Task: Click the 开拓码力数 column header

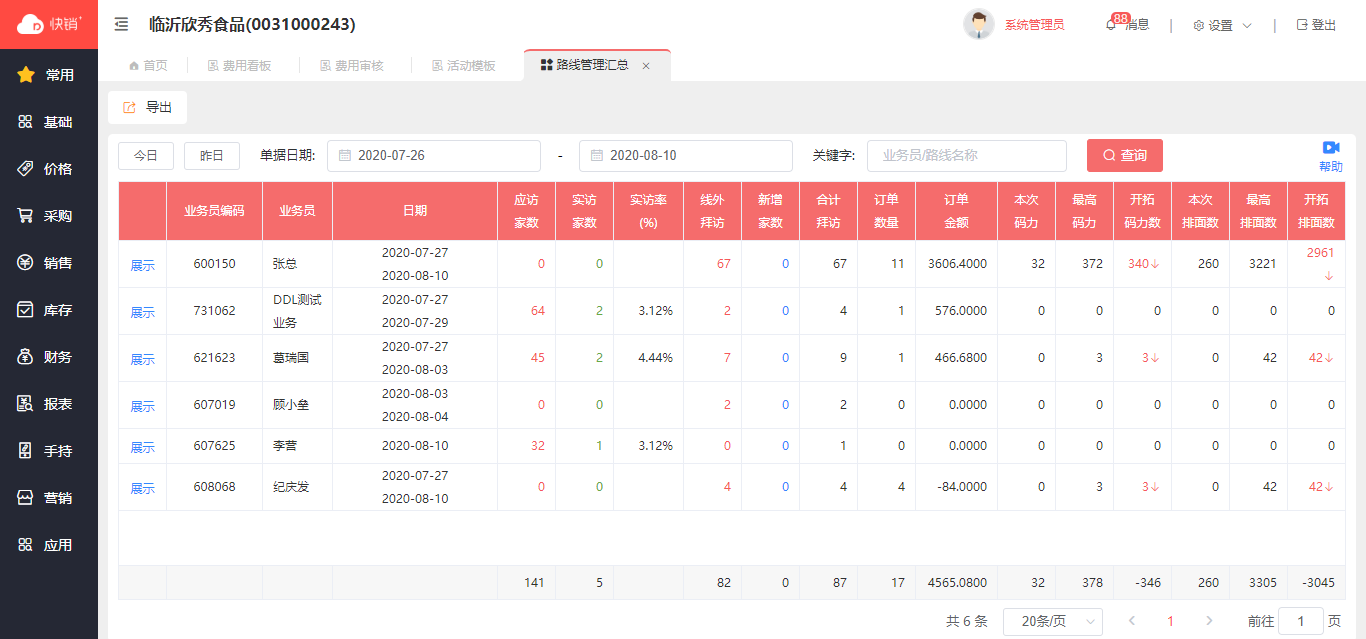Action: point(1142,211)
